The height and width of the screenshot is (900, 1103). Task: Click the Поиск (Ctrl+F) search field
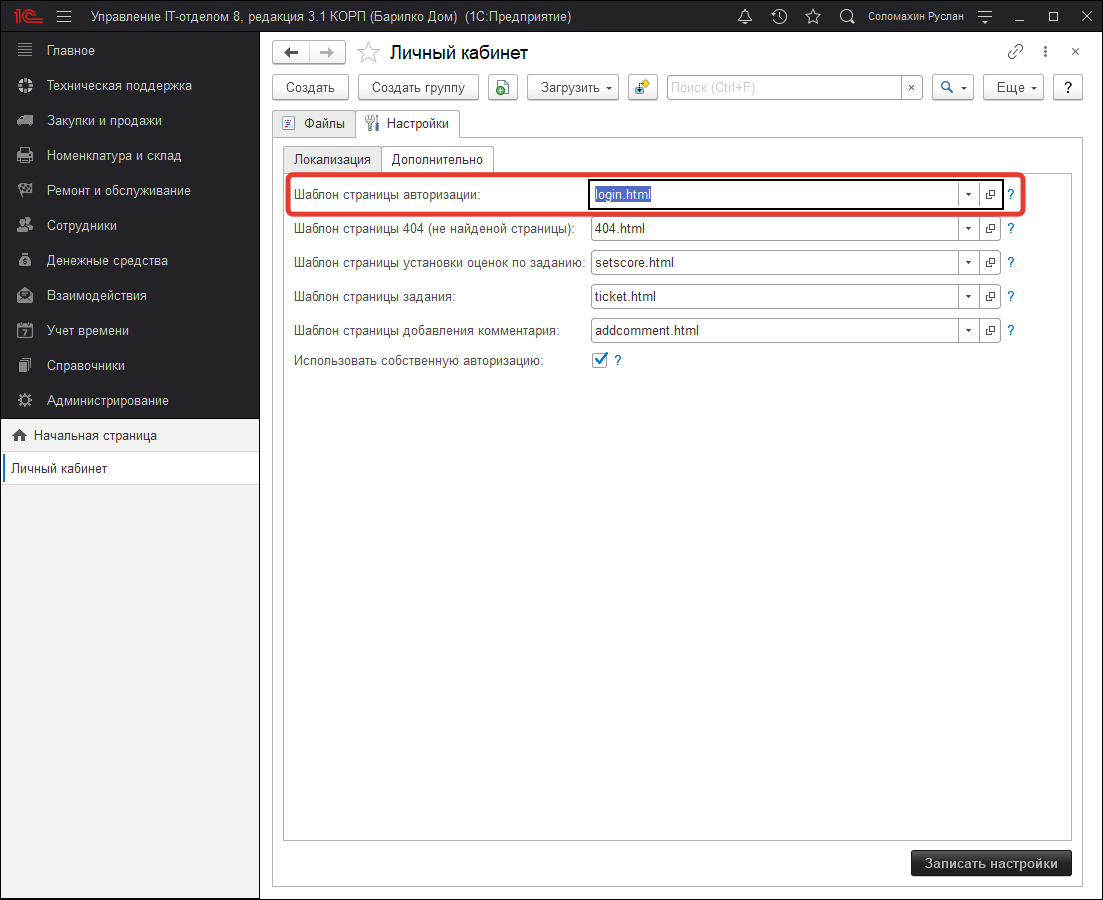(784, 88)
